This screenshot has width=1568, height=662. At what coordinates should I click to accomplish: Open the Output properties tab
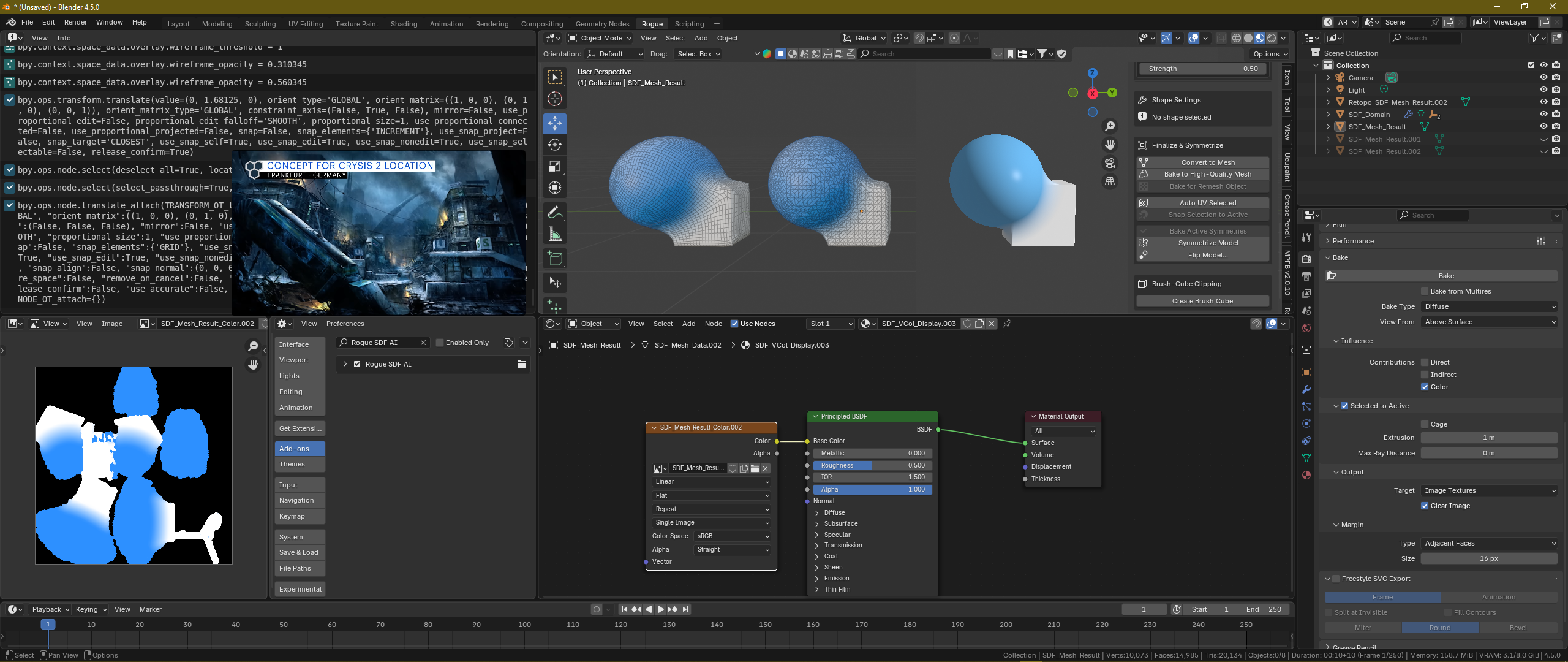[x=1306, y=276]
